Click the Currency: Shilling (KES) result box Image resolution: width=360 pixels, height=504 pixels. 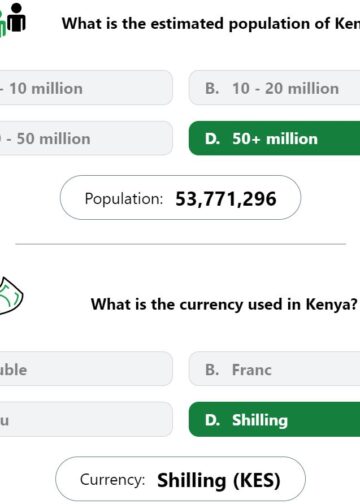(x=180, y=479)
